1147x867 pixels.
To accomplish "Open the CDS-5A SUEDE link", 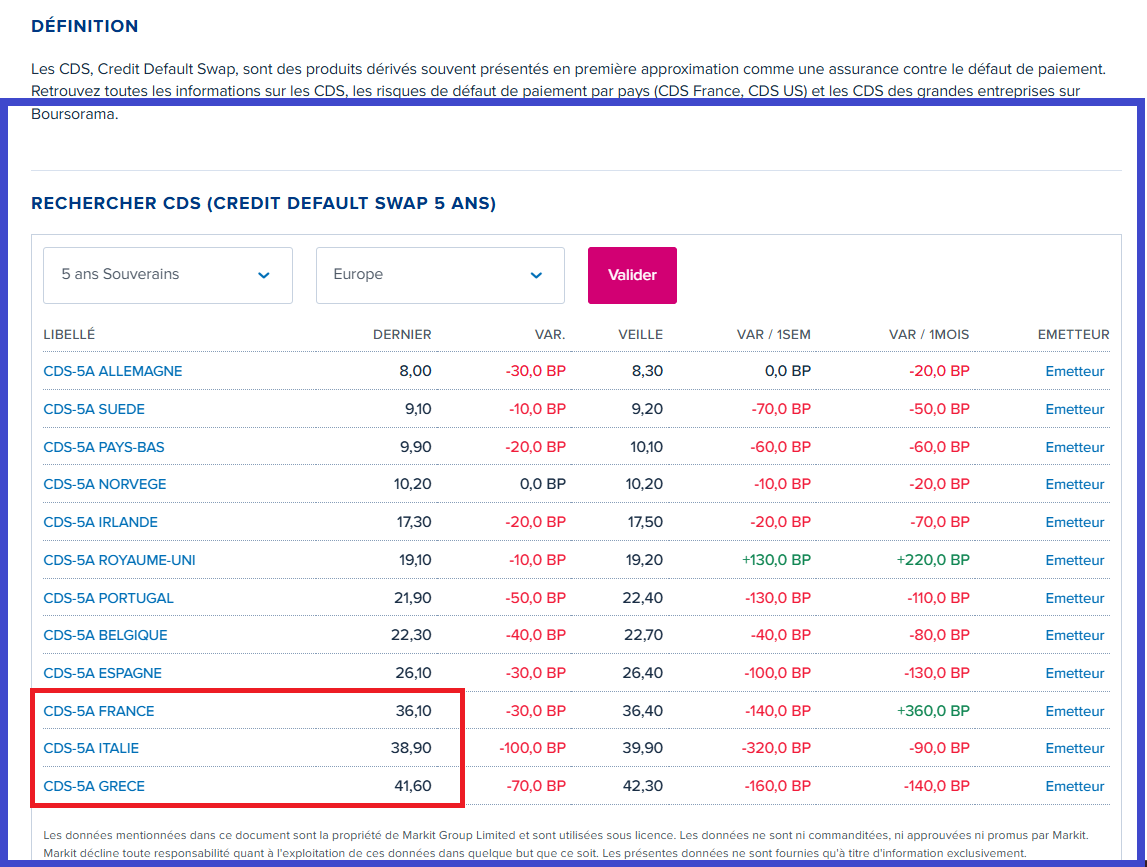I will tap(94, 409).
